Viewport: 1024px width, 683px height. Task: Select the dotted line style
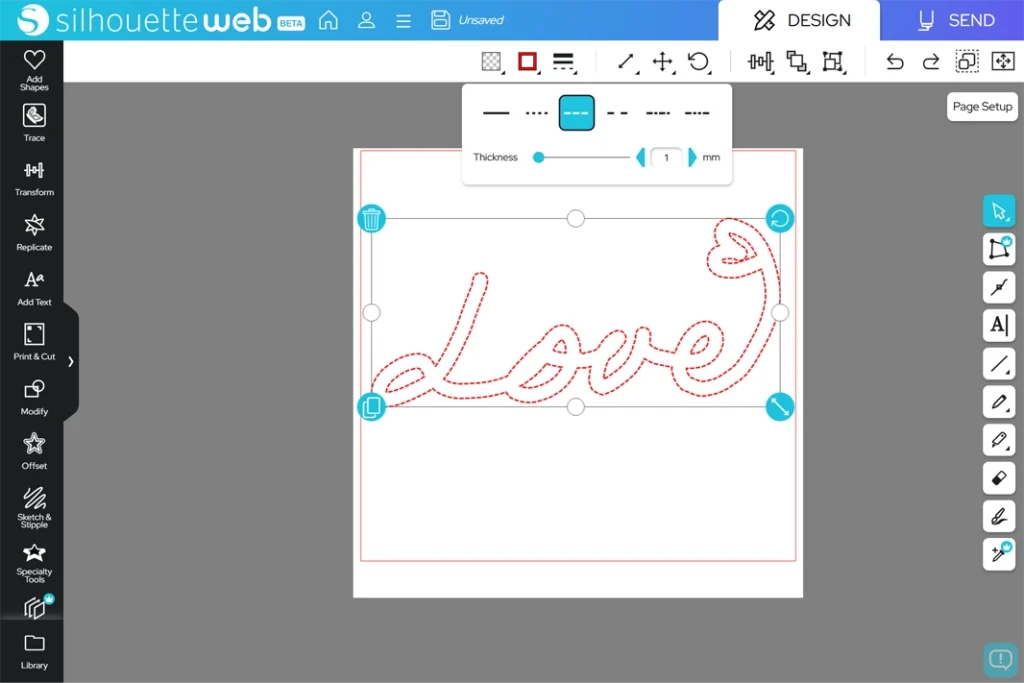click(x=536, y=113)
